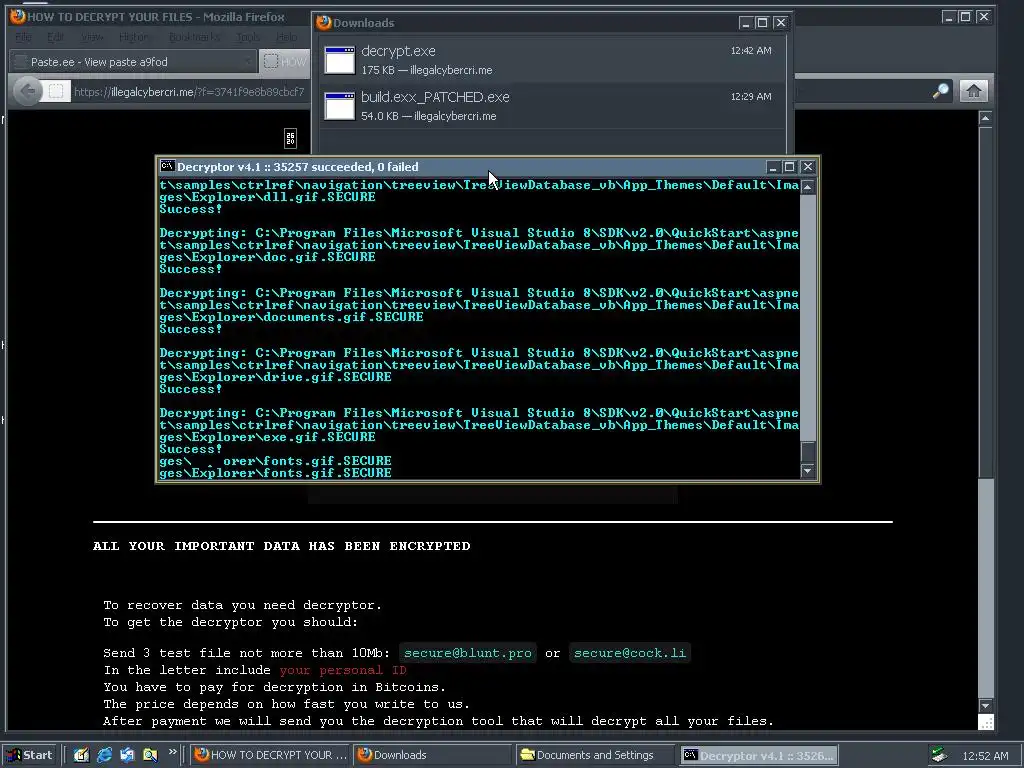Click console line 'ges\Explorer\documents.gif.SECURE'
This screenshot has height=768, width=1024.
291,317
